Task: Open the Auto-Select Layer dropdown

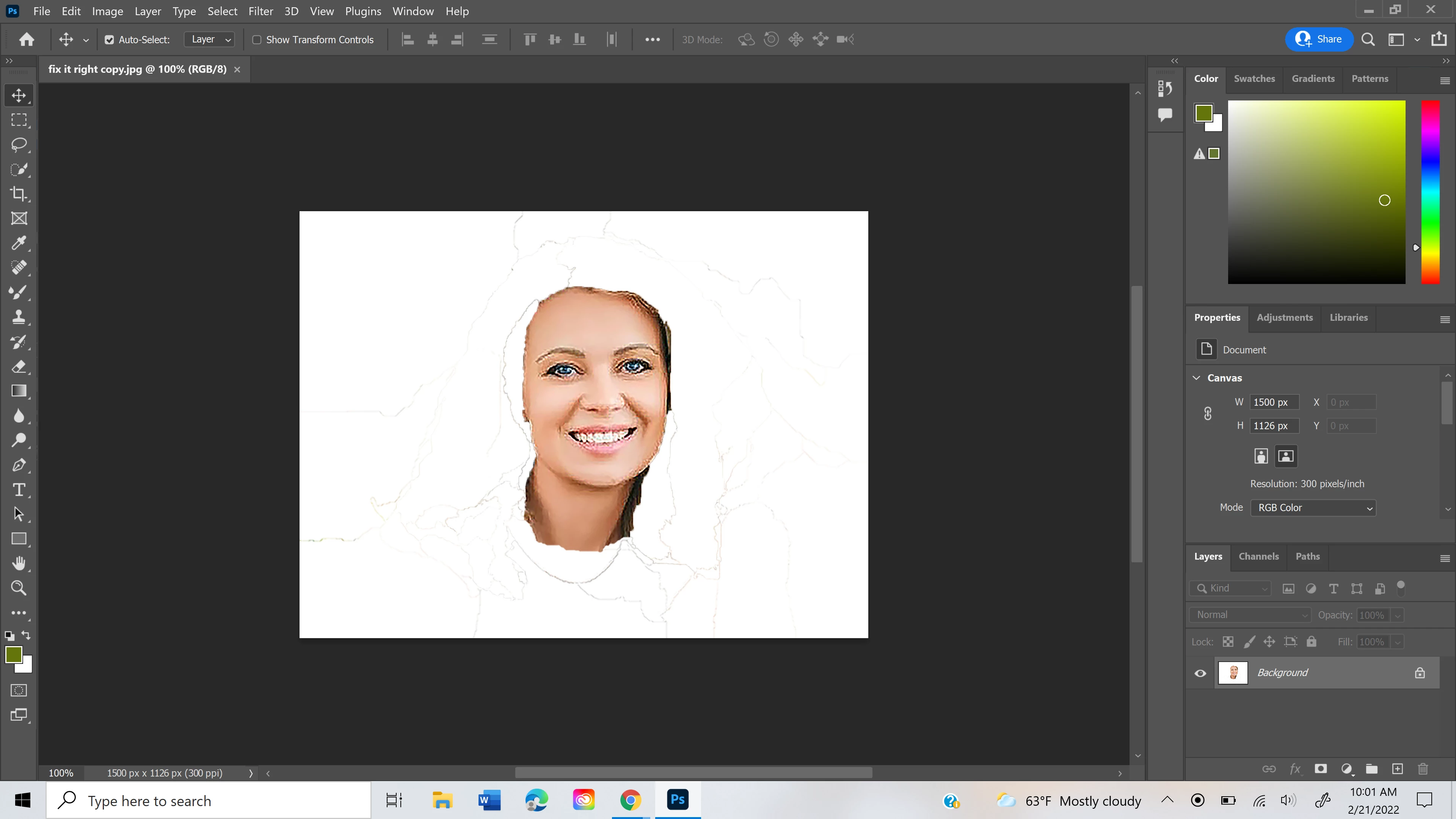Action: click(x=210, y=39)
